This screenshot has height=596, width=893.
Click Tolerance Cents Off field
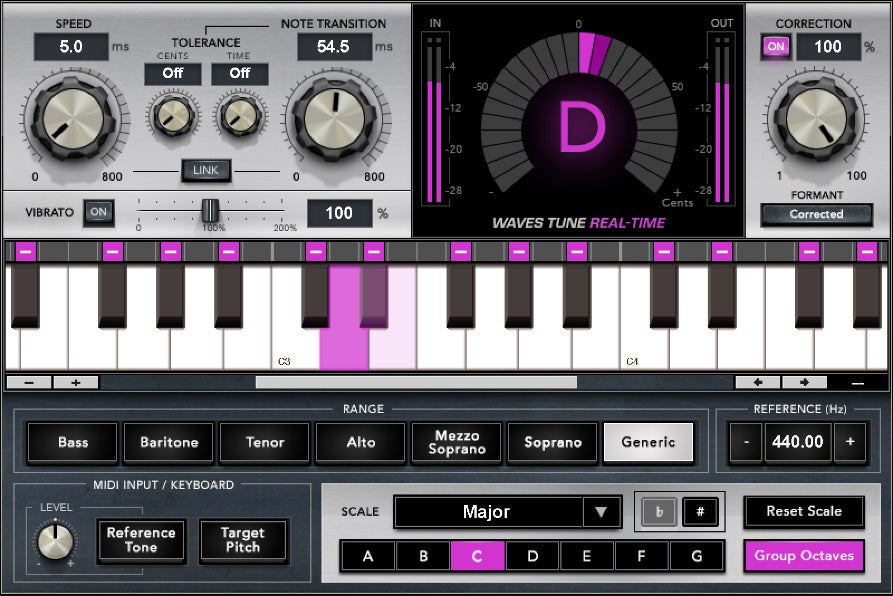pos(173,73)
